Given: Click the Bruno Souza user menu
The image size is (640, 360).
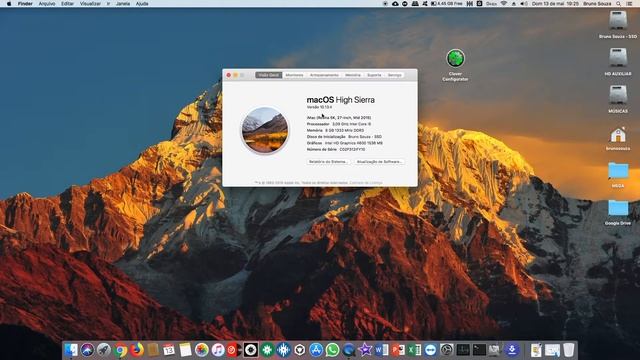Looking at the screenshot, I should click(597, 4).
